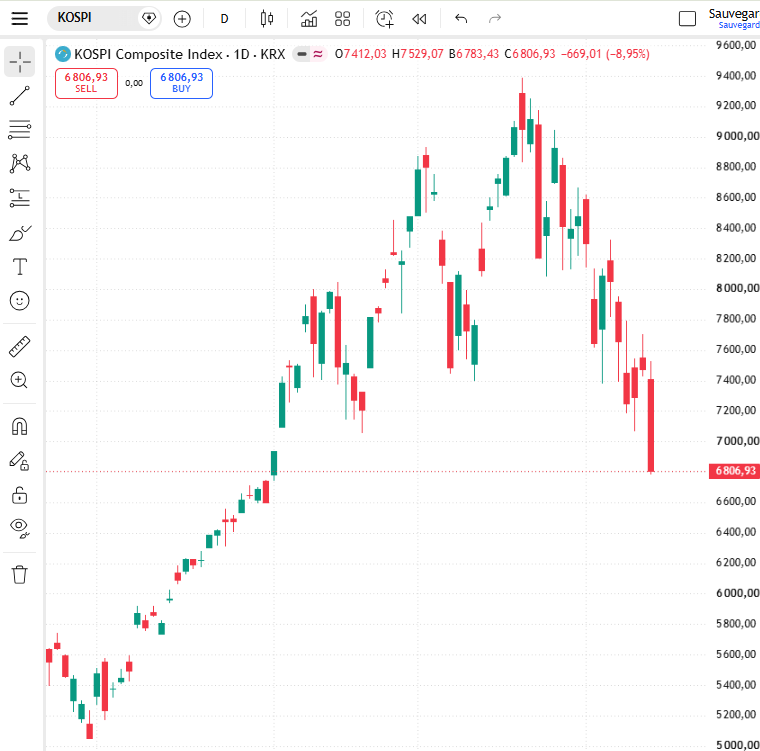Click the diamond icon beside KOSPI symbol
Viewport: 760px width, 751px height.
[149, 19]
